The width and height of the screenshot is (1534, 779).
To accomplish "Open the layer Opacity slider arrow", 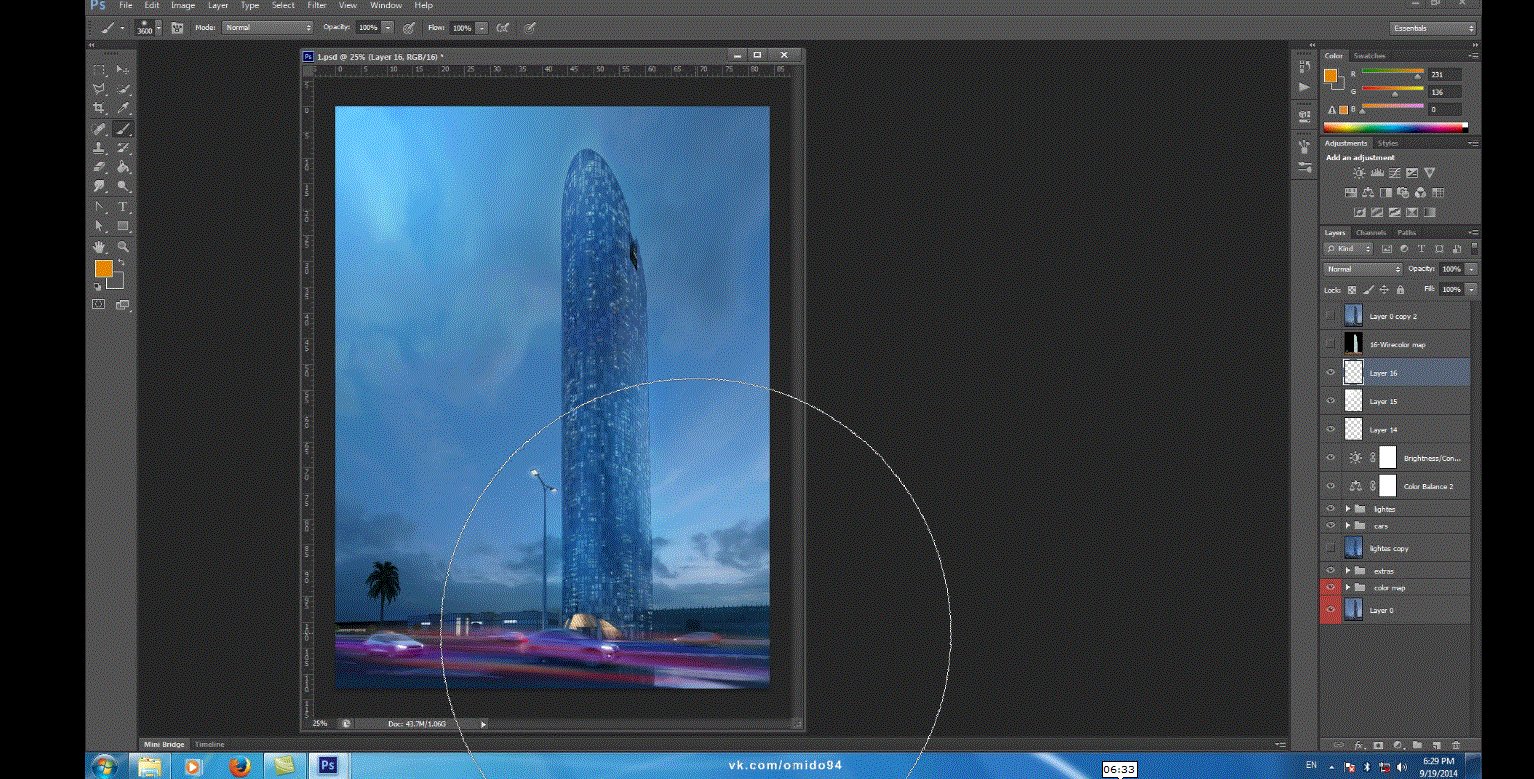I will tap(1471, 269).
